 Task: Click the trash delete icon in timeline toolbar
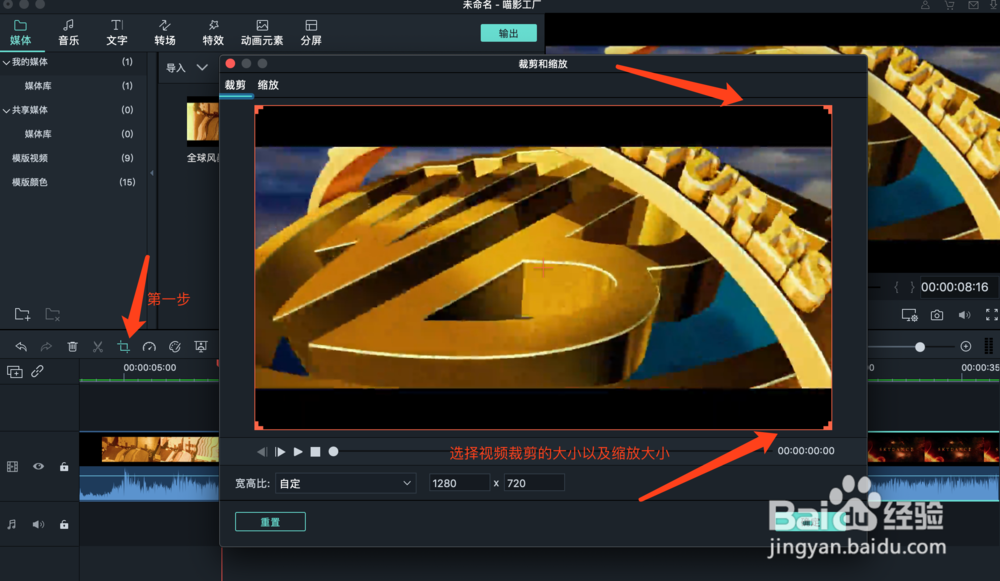tap(72, 346)
